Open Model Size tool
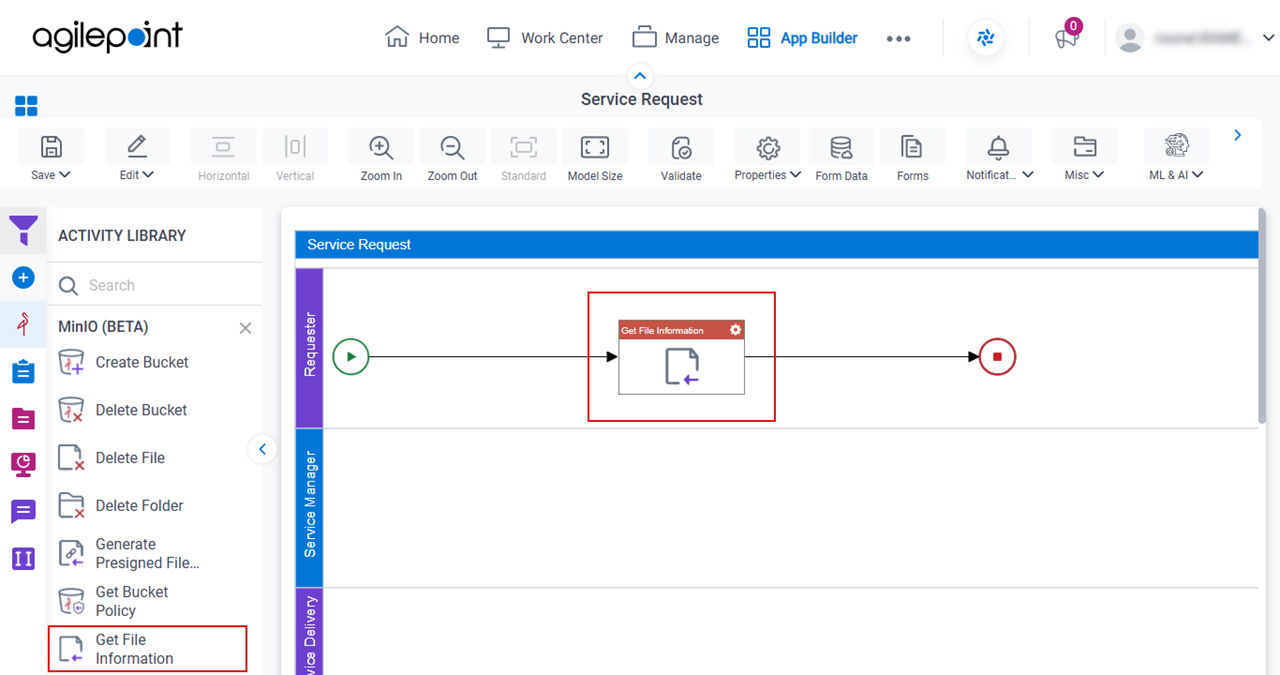Viewport: 1280px width, 675px height. 595,147
